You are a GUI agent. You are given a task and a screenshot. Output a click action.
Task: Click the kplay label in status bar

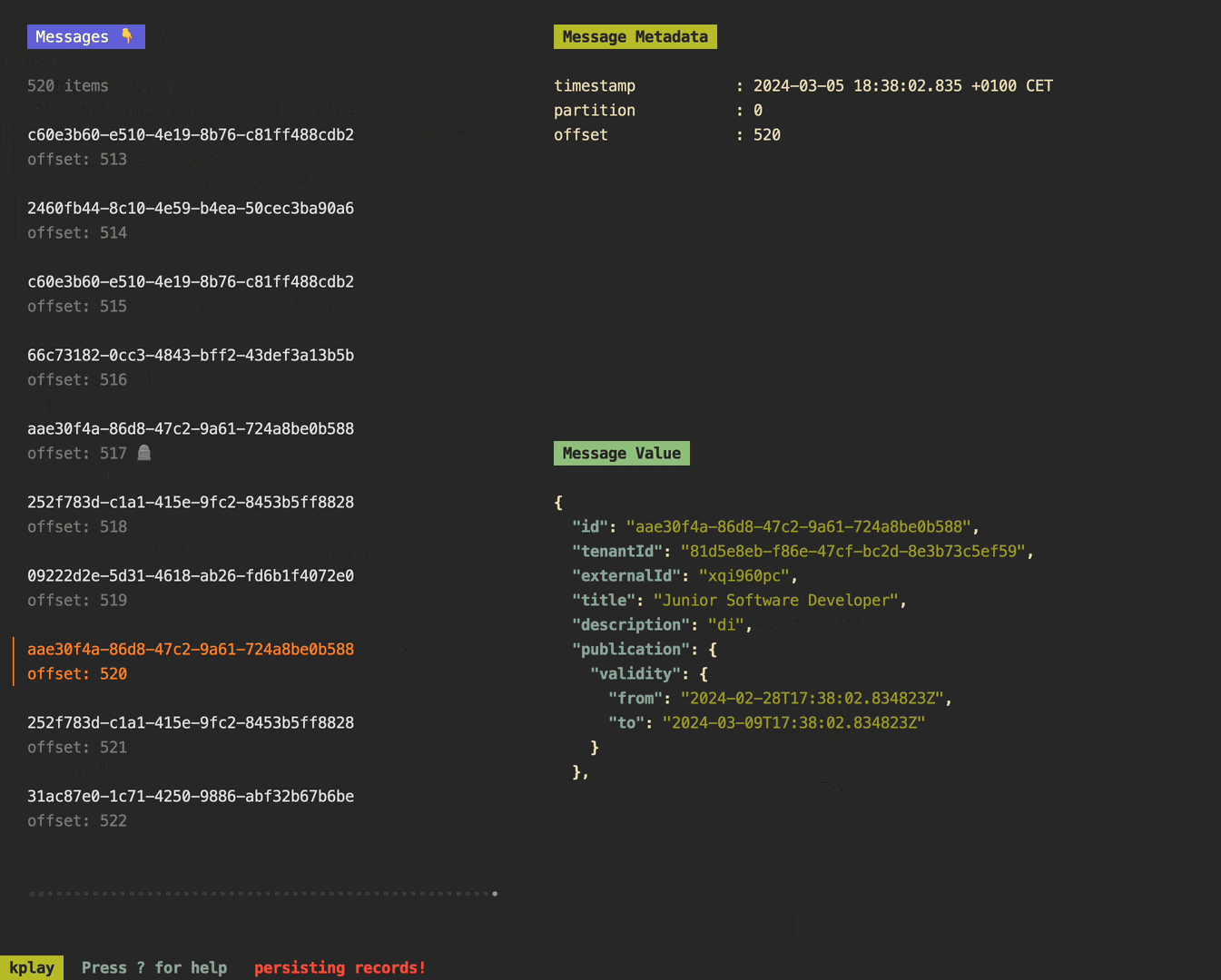tap(32, 967)
